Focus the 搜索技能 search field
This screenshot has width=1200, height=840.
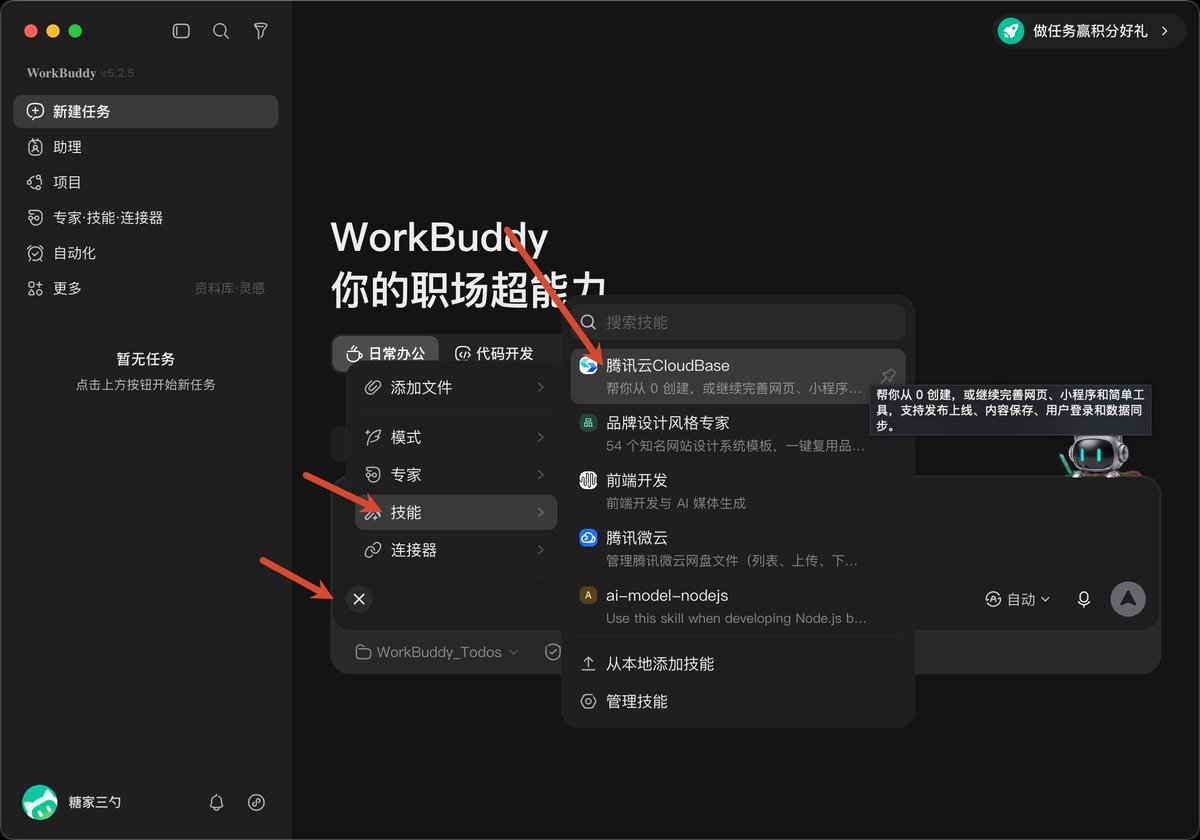tap(738, 322)
